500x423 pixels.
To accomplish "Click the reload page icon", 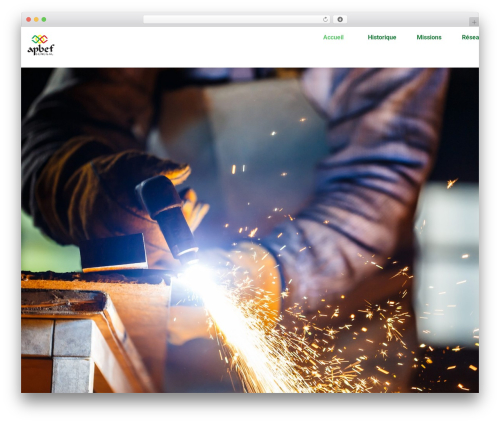I will click(x=325, y=20).
